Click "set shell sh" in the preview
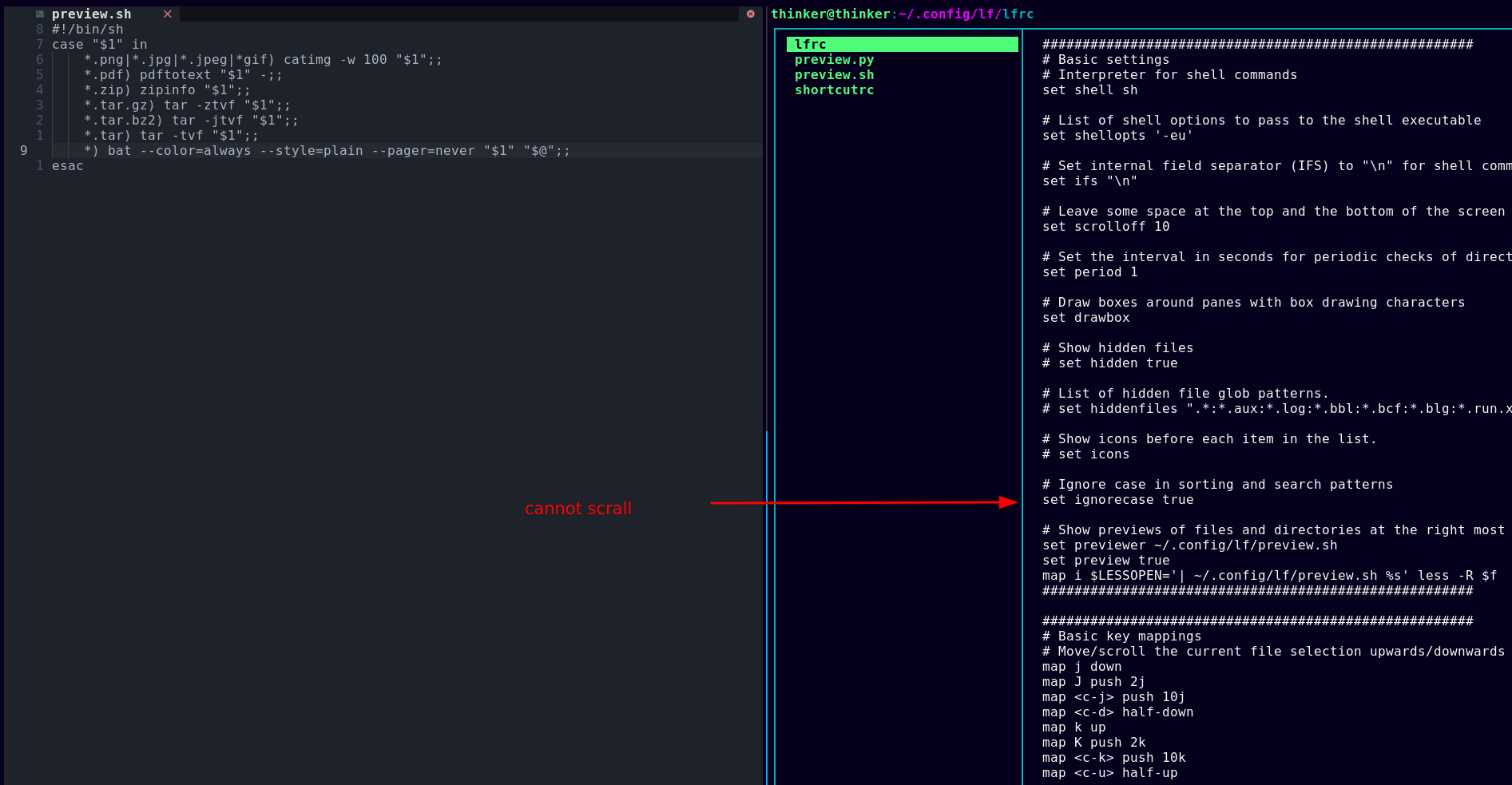The image size is (1512, 785). coord(1089,89)
